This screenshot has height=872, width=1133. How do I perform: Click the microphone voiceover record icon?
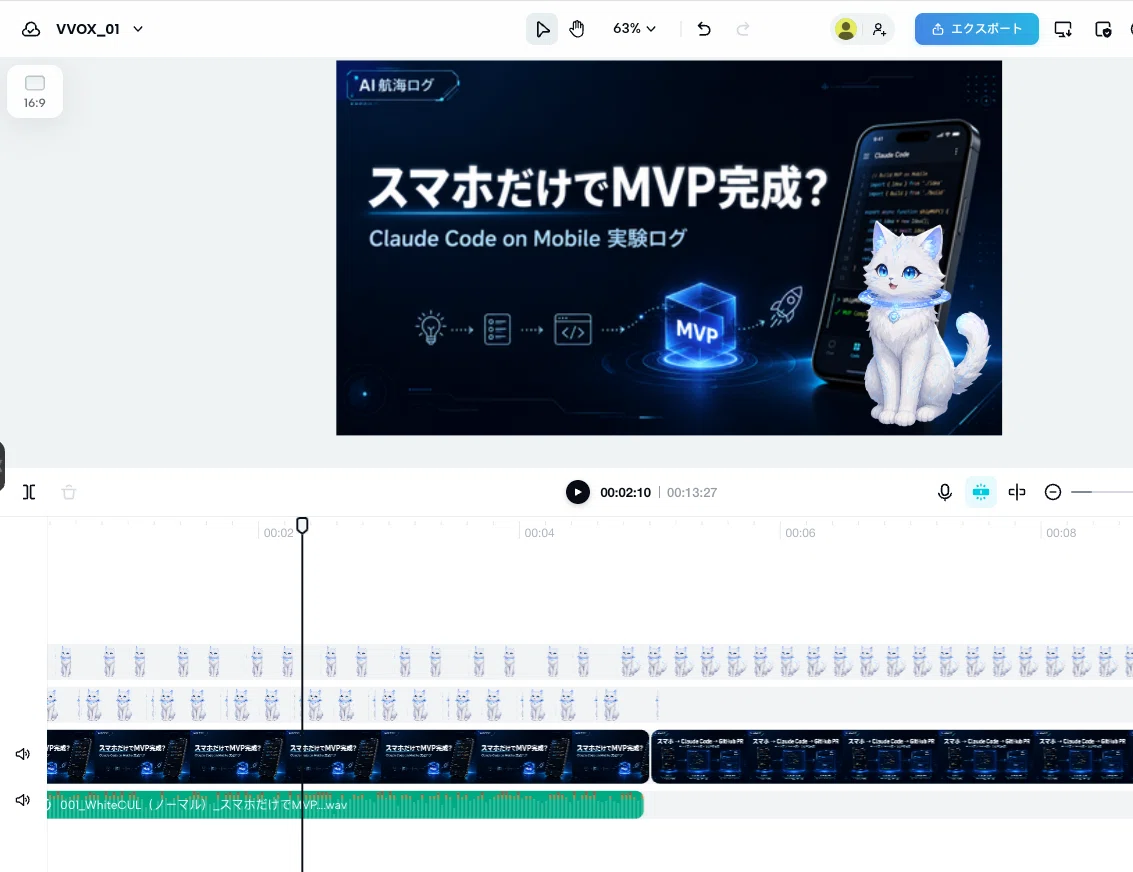click(x=944, y=492)
